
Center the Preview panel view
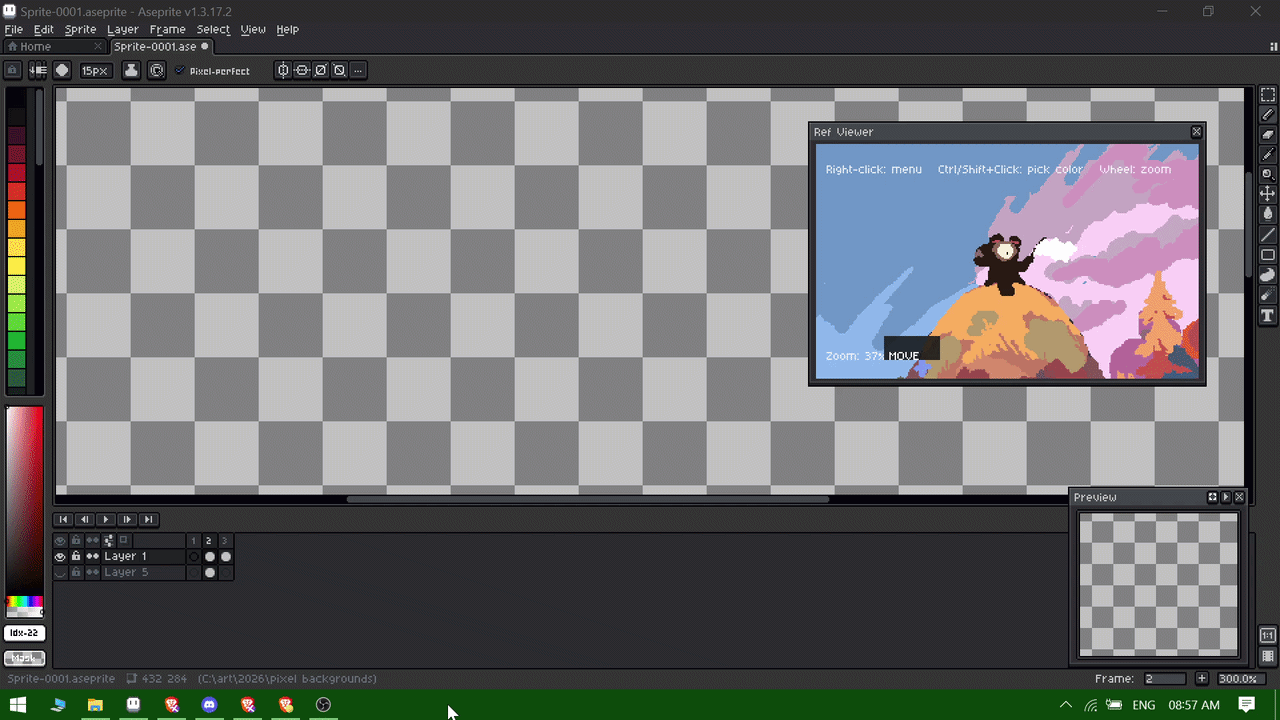1212,497
